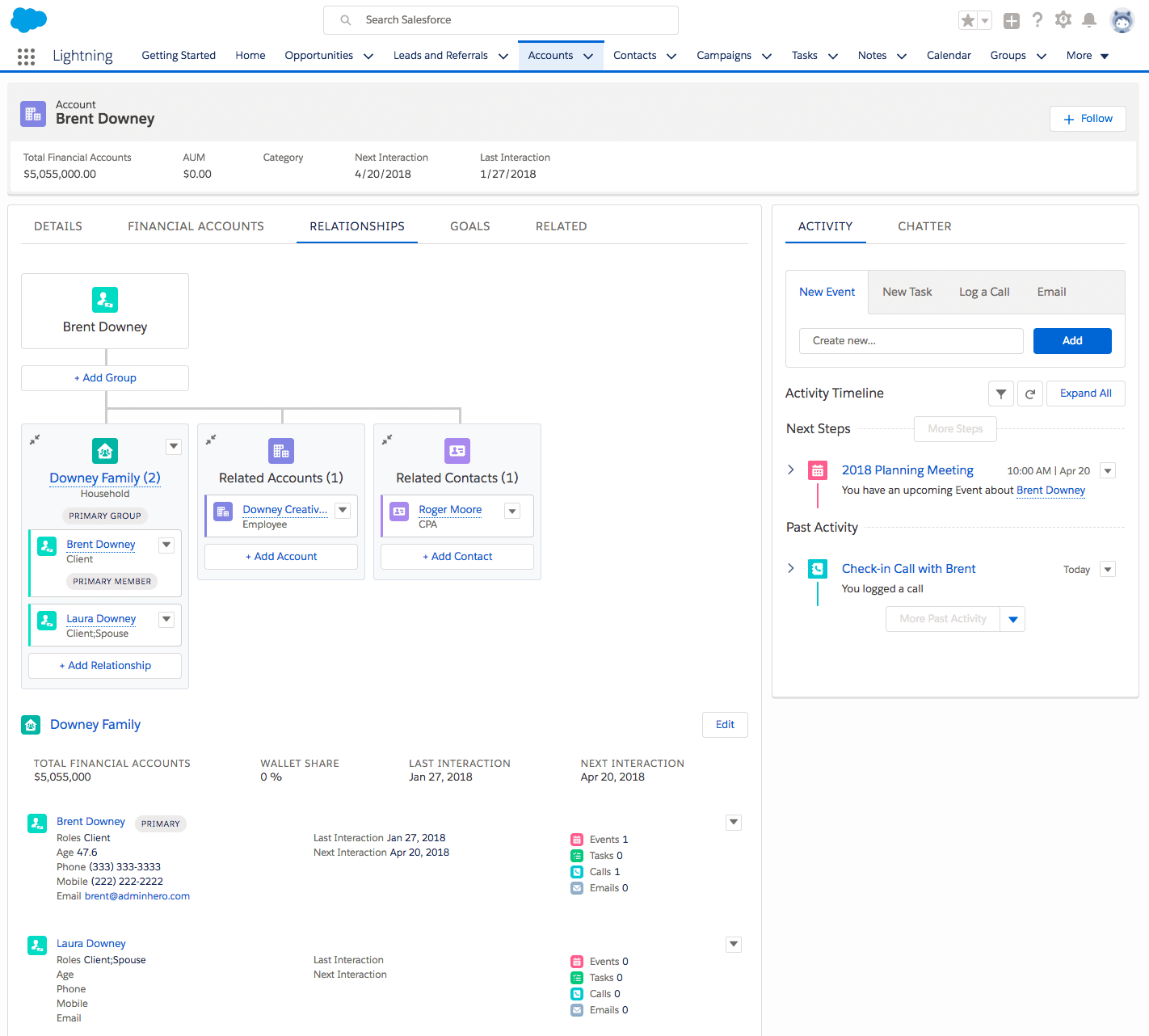Follow the Brent Downey account
The width and height of the screenshot is (1149, 1036).
point(1088,119)
